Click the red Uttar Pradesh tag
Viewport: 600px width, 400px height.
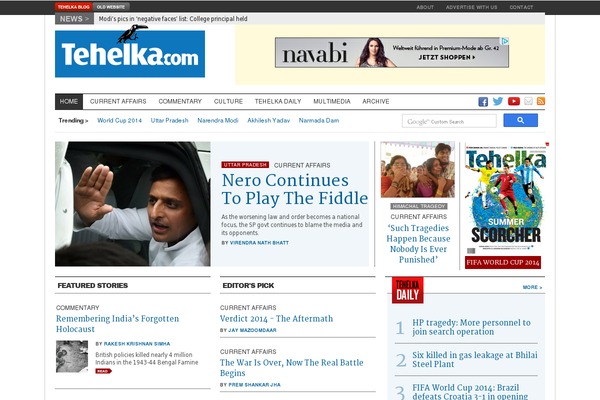pyautogui.click(x=245, y=165)
